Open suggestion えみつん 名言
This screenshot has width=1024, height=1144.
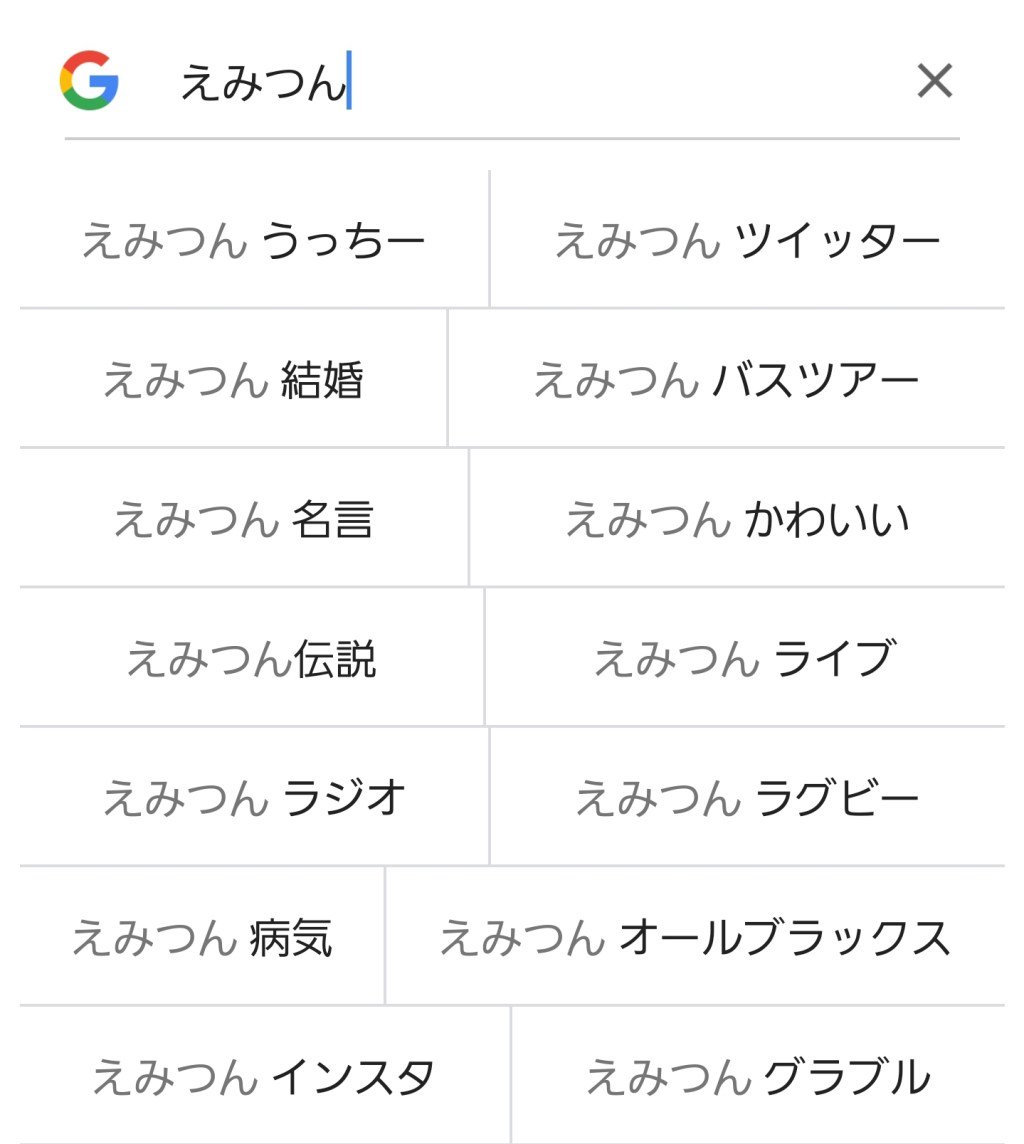pyautogui.click(x=243, y=520)
